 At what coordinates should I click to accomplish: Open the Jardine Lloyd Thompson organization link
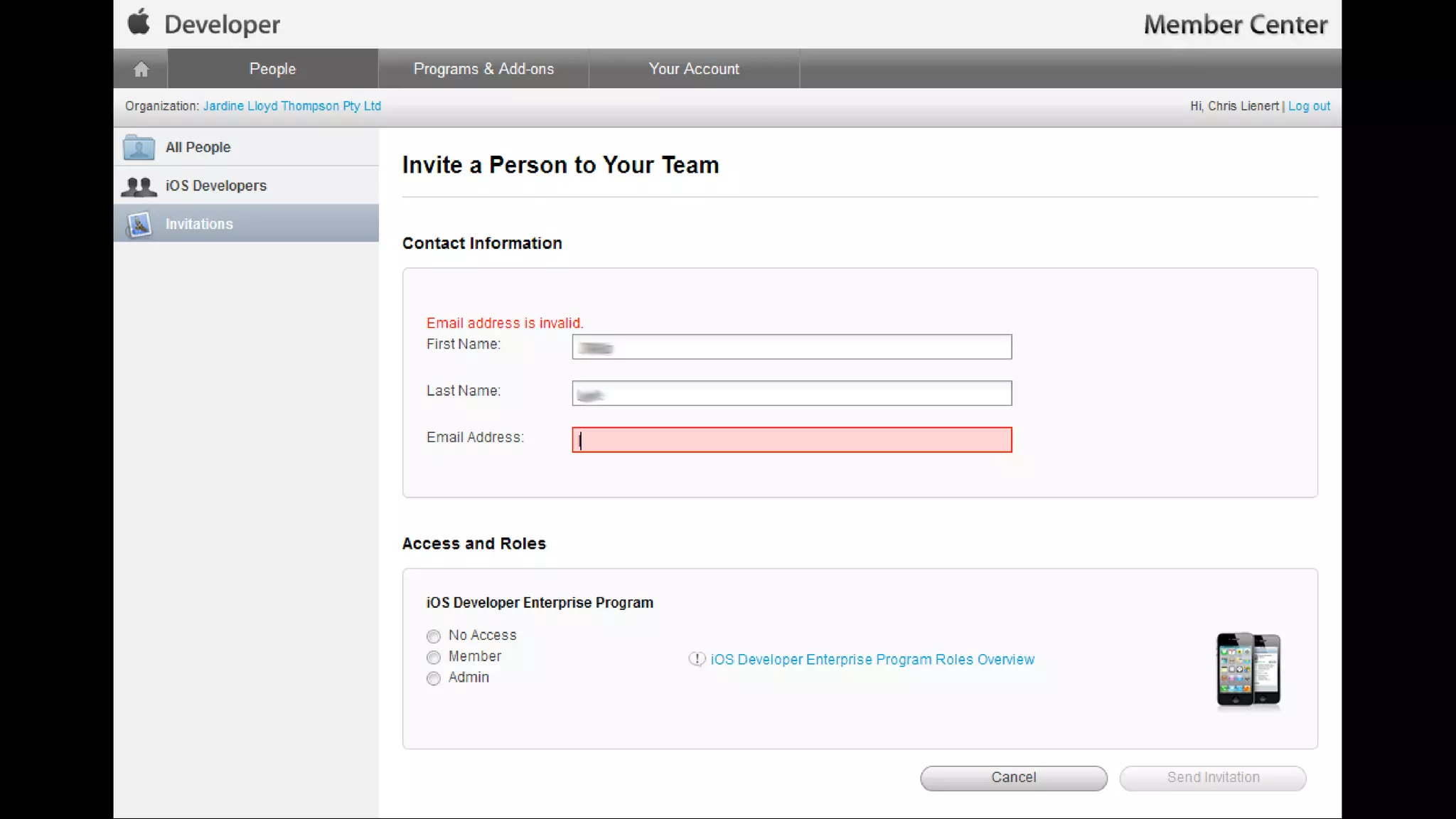click(x=291, y=106)
